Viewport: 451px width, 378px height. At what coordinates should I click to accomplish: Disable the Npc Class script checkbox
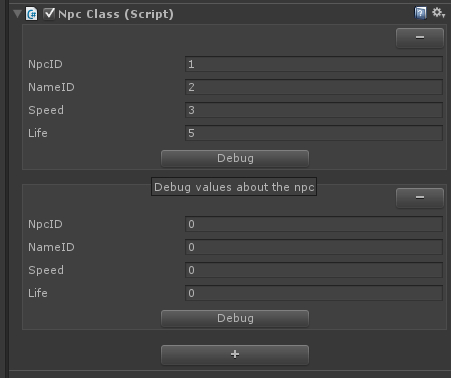49,14
